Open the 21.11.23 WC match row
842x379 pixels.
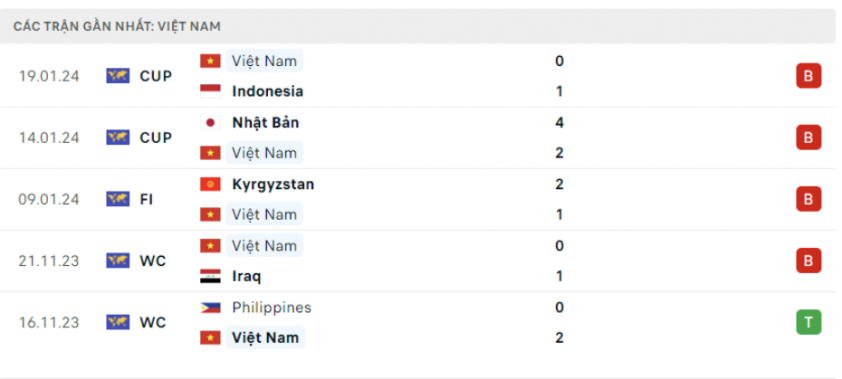419,261
